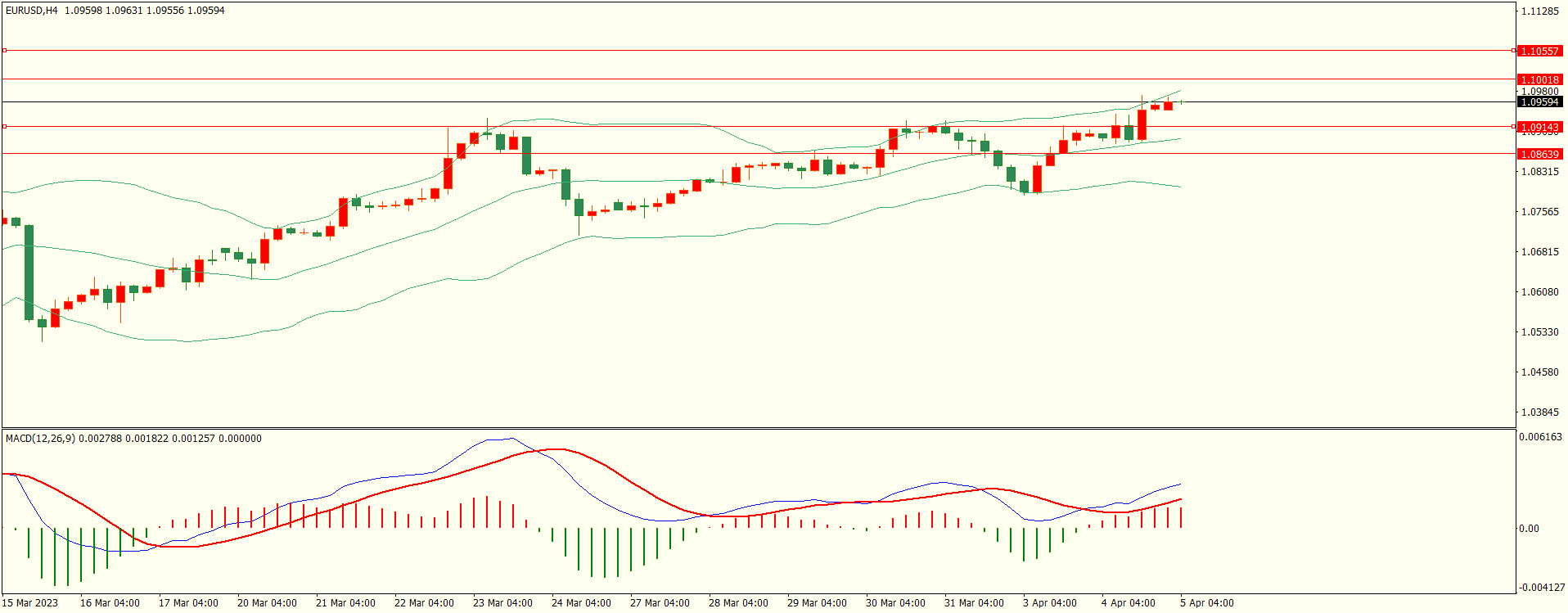Image resolution: width=1568 pixels, height=613 pixels.
Task: Grab left handle of the 1.10557 horizontal line
Action: tap(4, 51)
